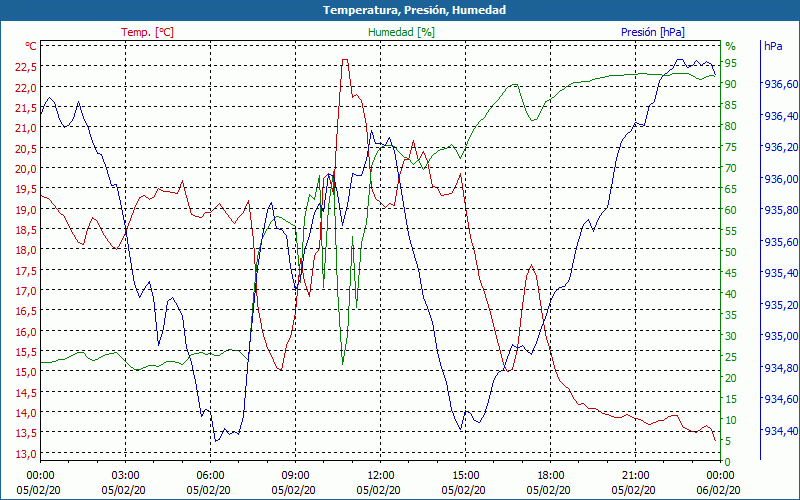
Task: Click pressure axis value '936,40'
Action: point(781,115)
